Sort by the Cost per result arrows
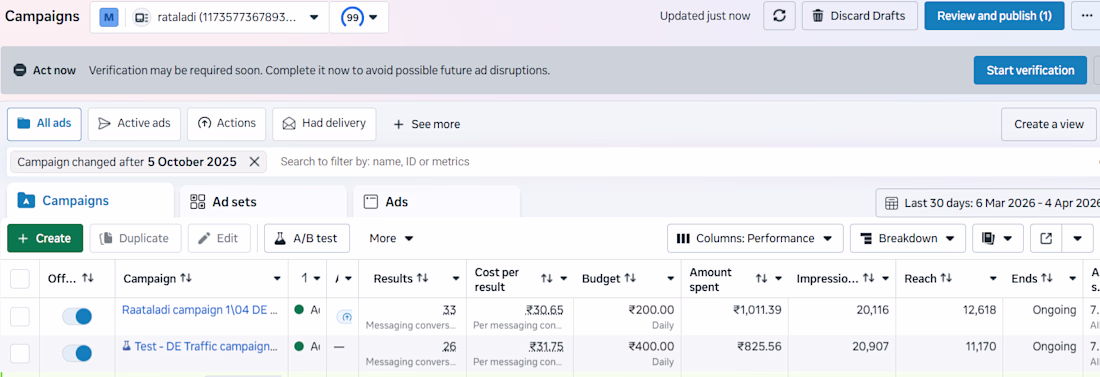 546,279
